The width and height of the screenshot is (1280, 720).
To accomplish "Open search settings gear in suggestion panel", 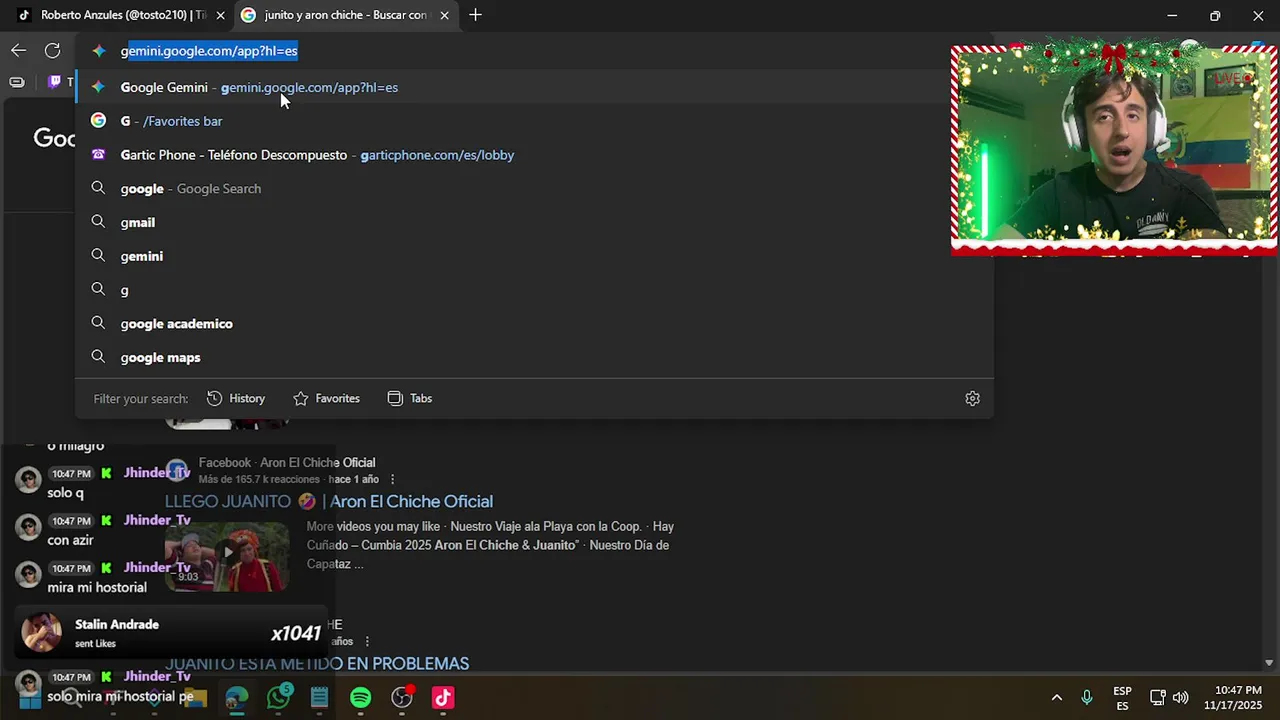I will coord(972,398).
